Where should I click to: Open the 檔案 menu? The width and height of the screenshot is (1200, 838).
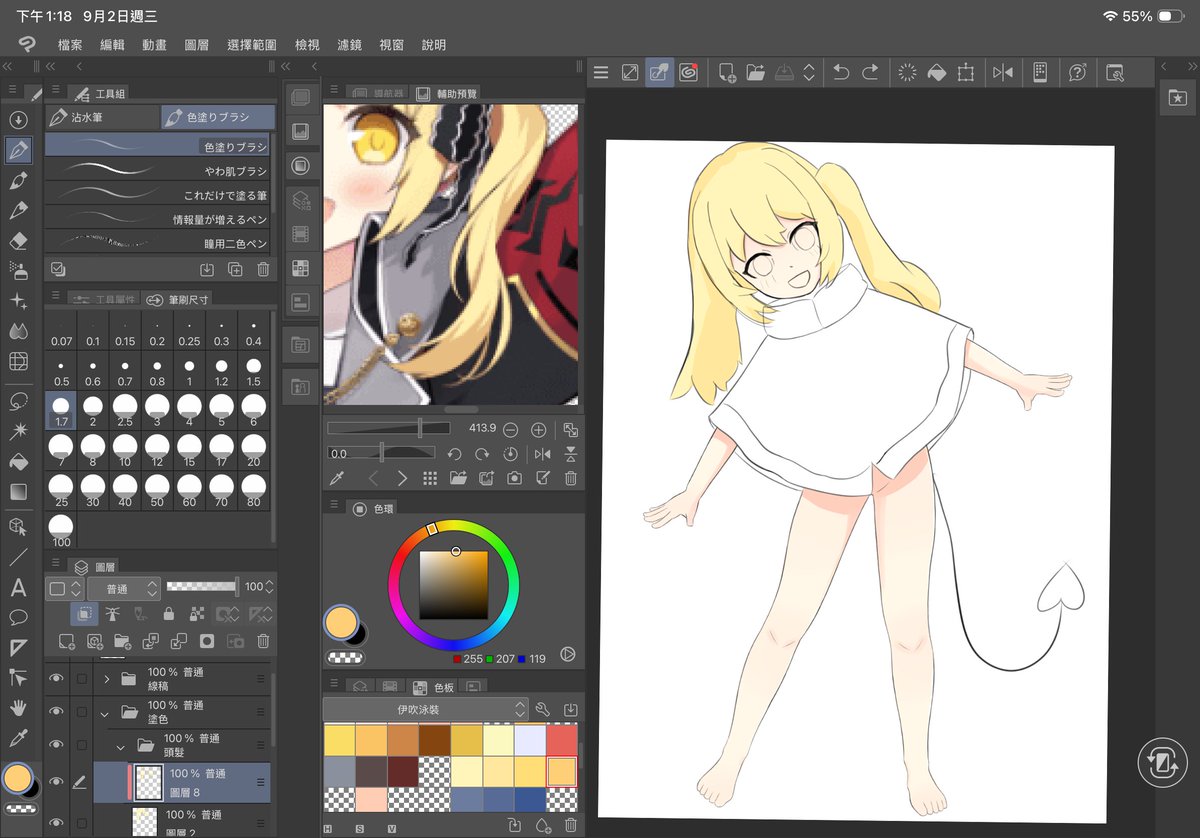pos(70,45)
